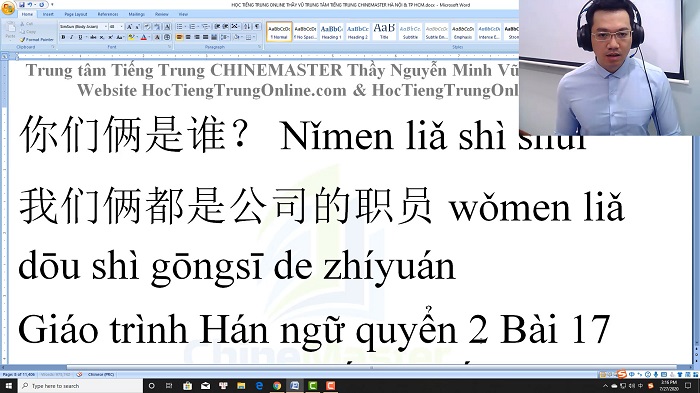Open Google Chrome from the taskbar
Viewport: 700px width, 393px height.
[277, 385]
